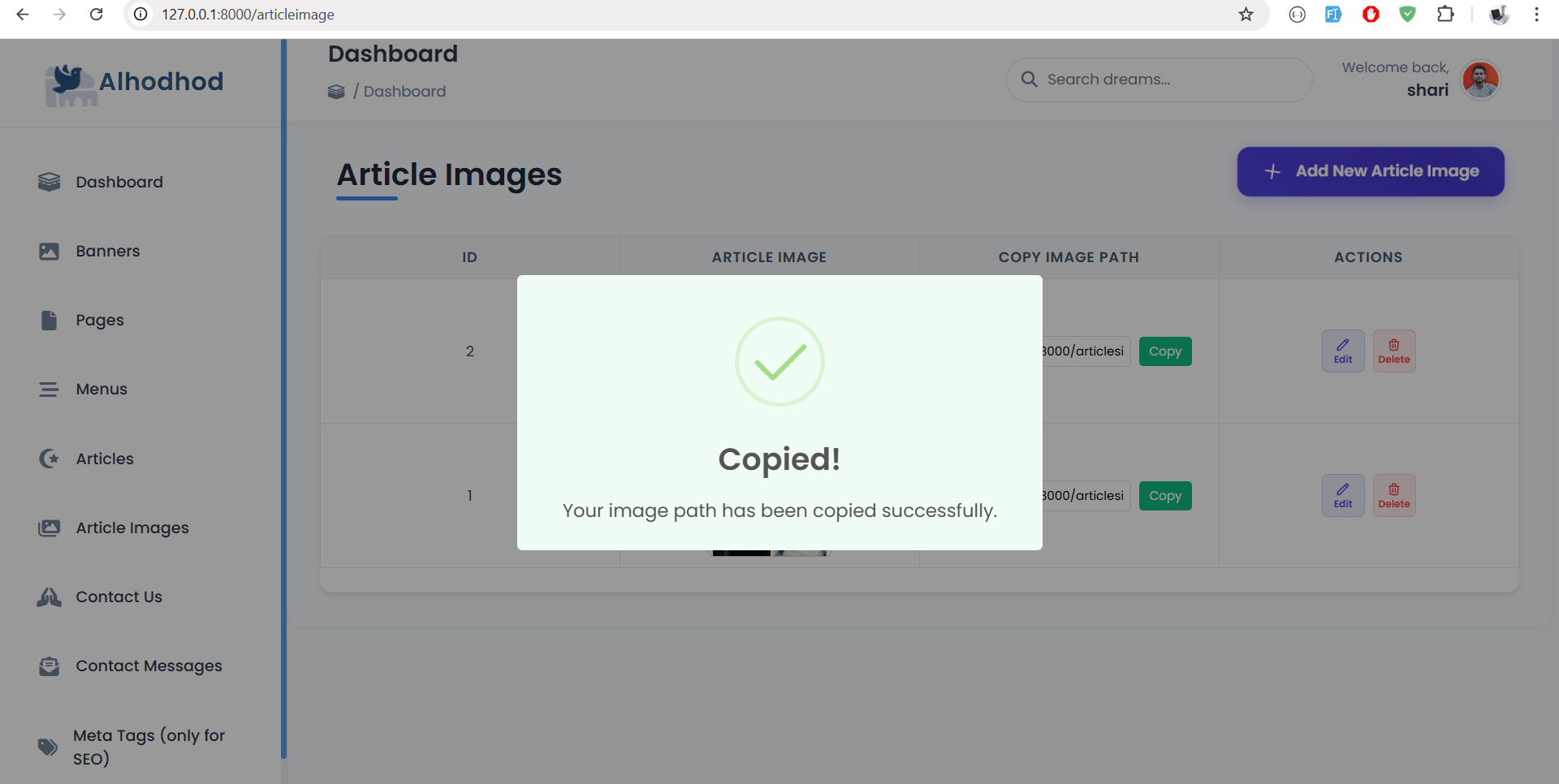Edit the article image with ID 2

pyautogui.click(x=1343, y=351)
